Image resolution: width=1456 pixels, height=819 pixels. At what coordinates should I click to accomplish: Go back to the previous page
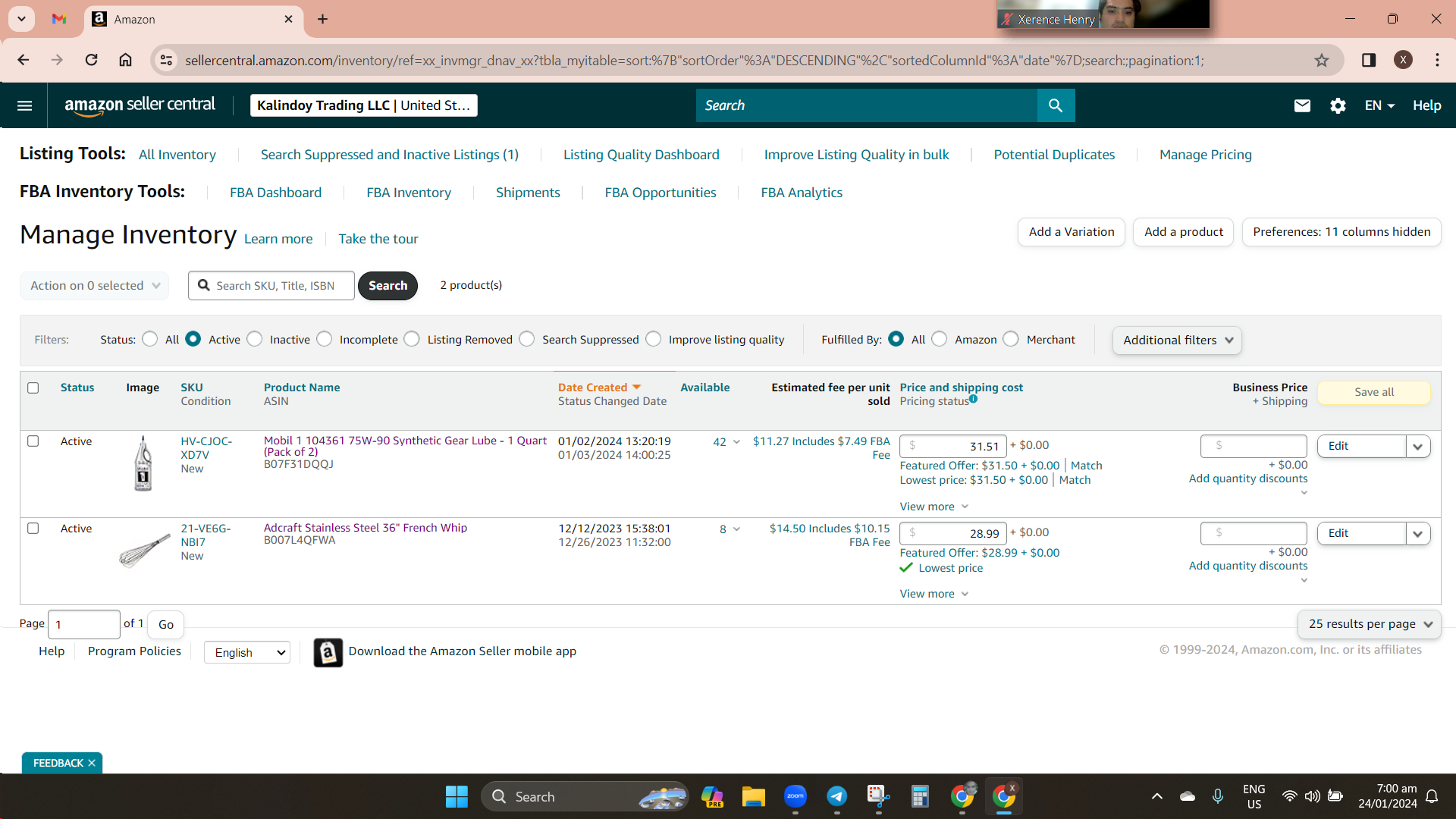click(24, 60)
